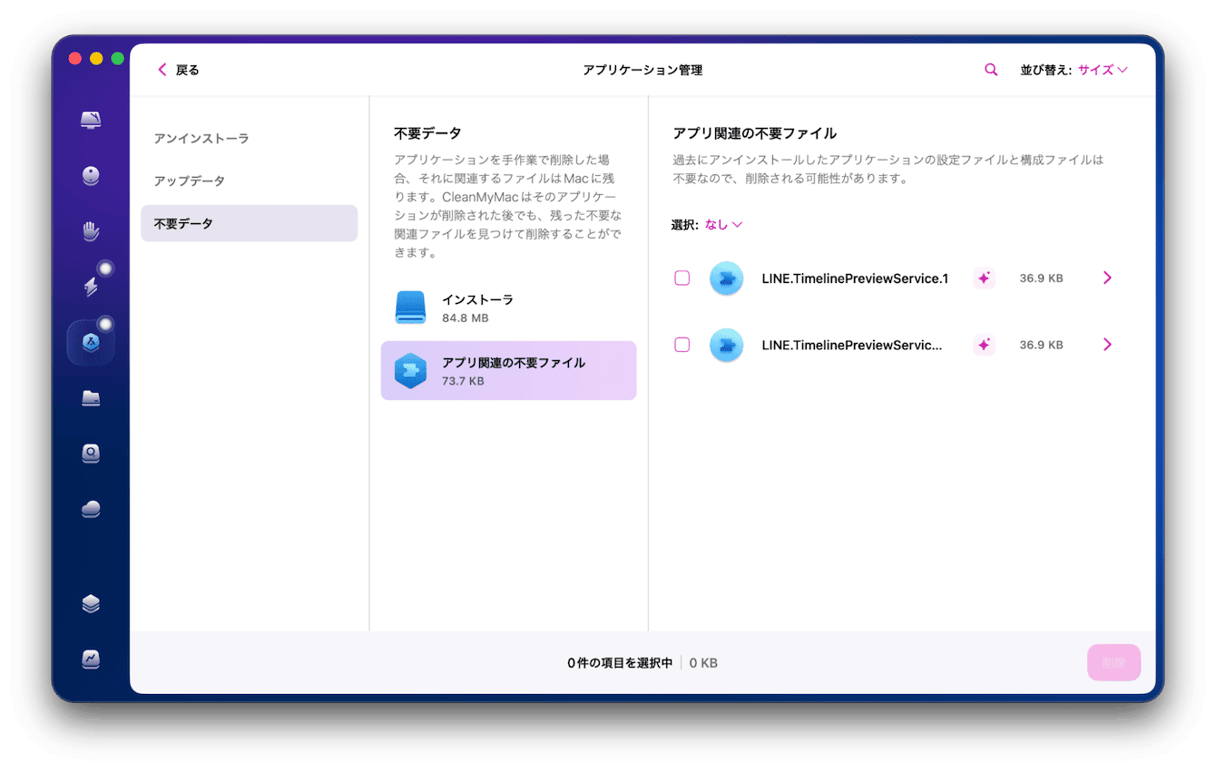Click アプリケーション管理 window title
The image size is (1216, 771).
[643, 70]
